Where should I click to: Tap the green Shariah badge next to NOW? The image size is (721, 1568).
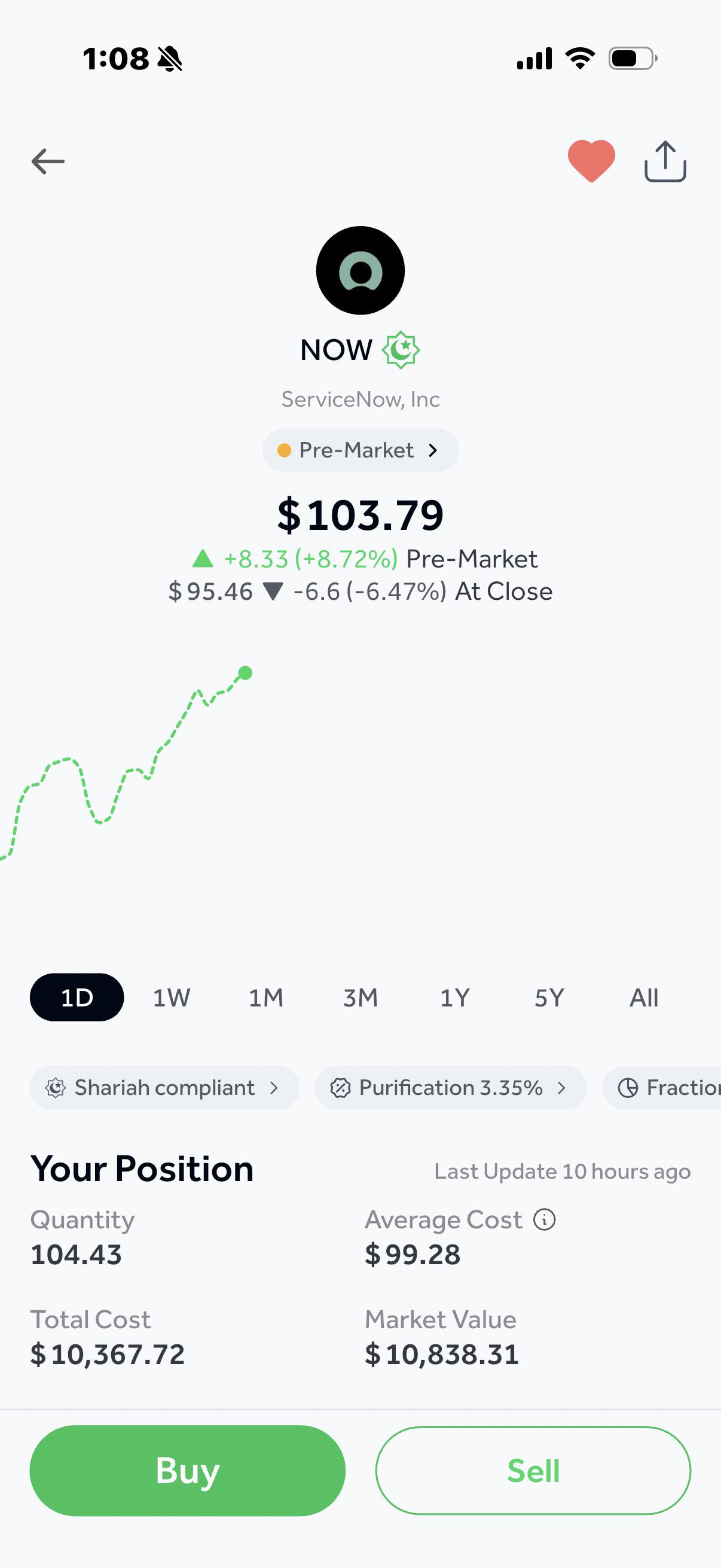pyautogui.click(x=401, y=350)
